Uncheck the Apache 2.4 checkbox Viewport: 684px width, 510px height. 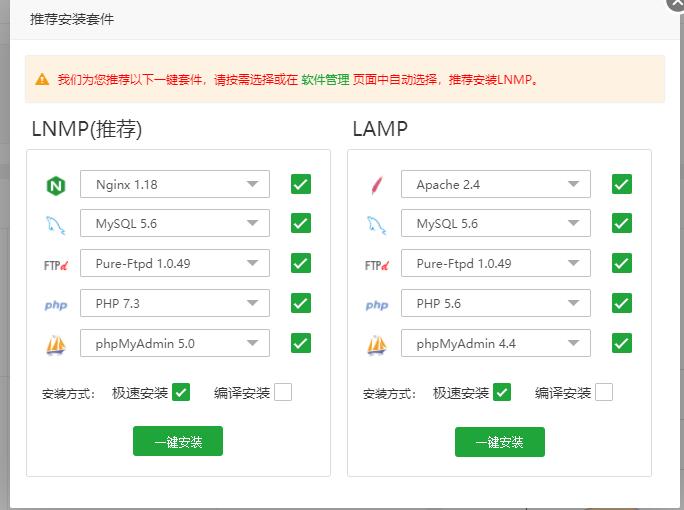point(622,184)
